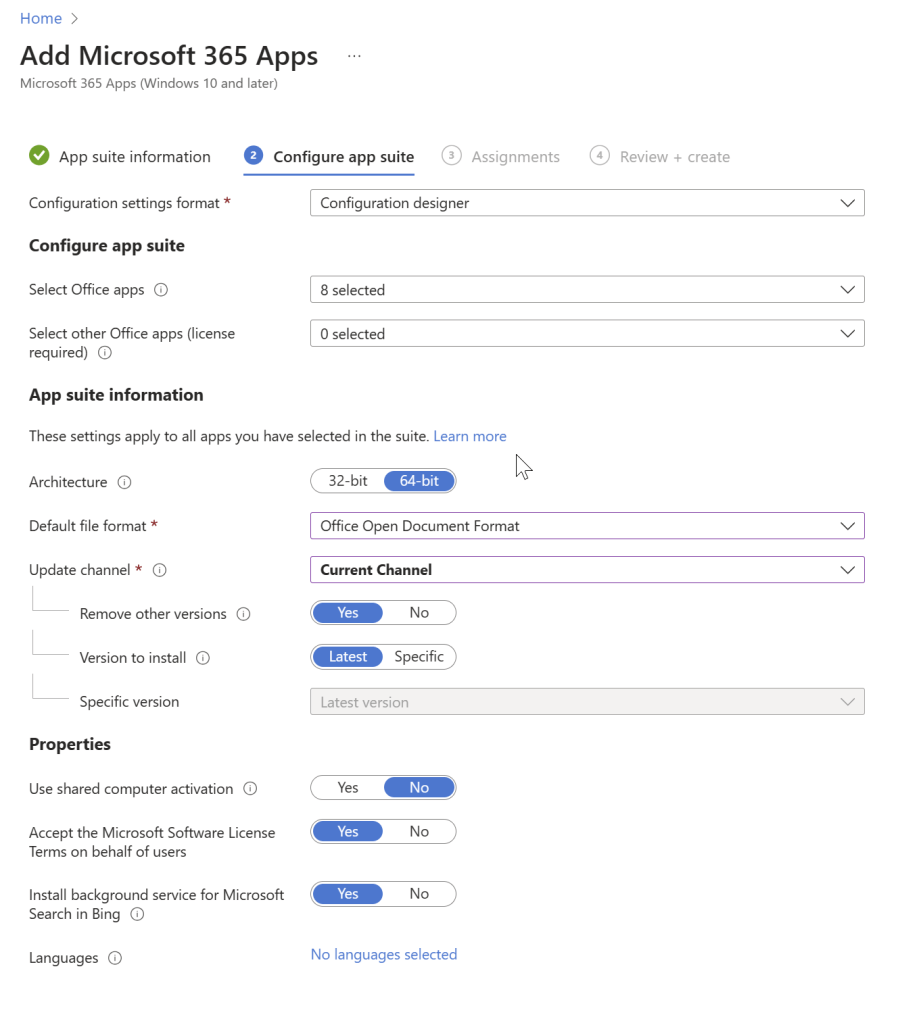This screenshot has height=1023, width=898.
Task: Click info icon beside Architecture label
Action: [x=124, y=482]
